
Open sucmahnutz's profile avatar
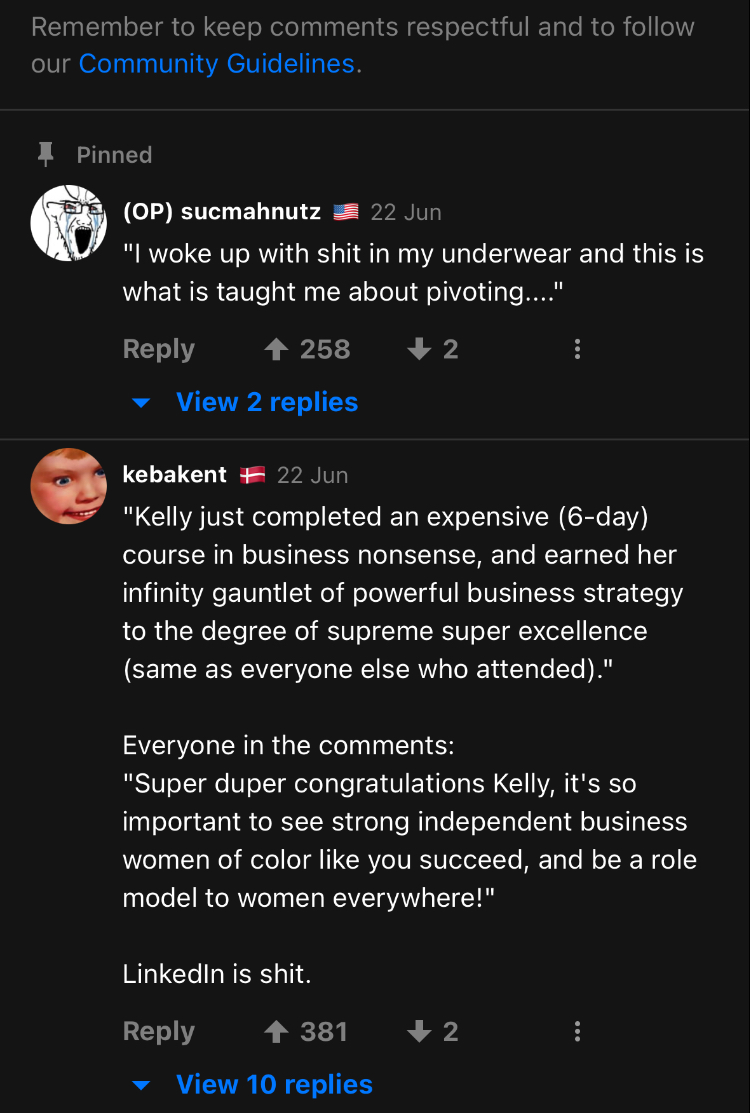69,222
